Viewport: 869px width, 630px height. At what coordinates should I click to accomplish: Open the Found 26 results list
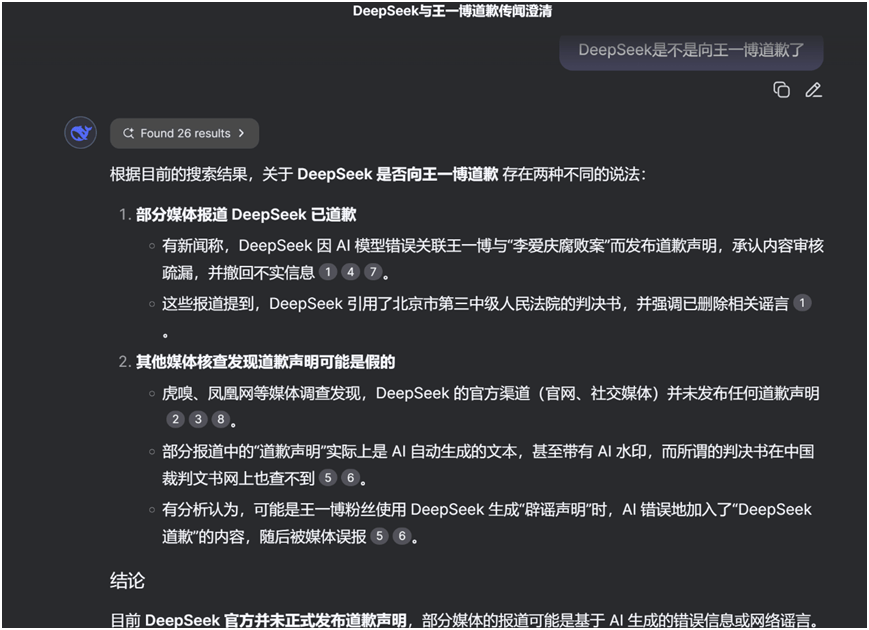pos(185,133)
